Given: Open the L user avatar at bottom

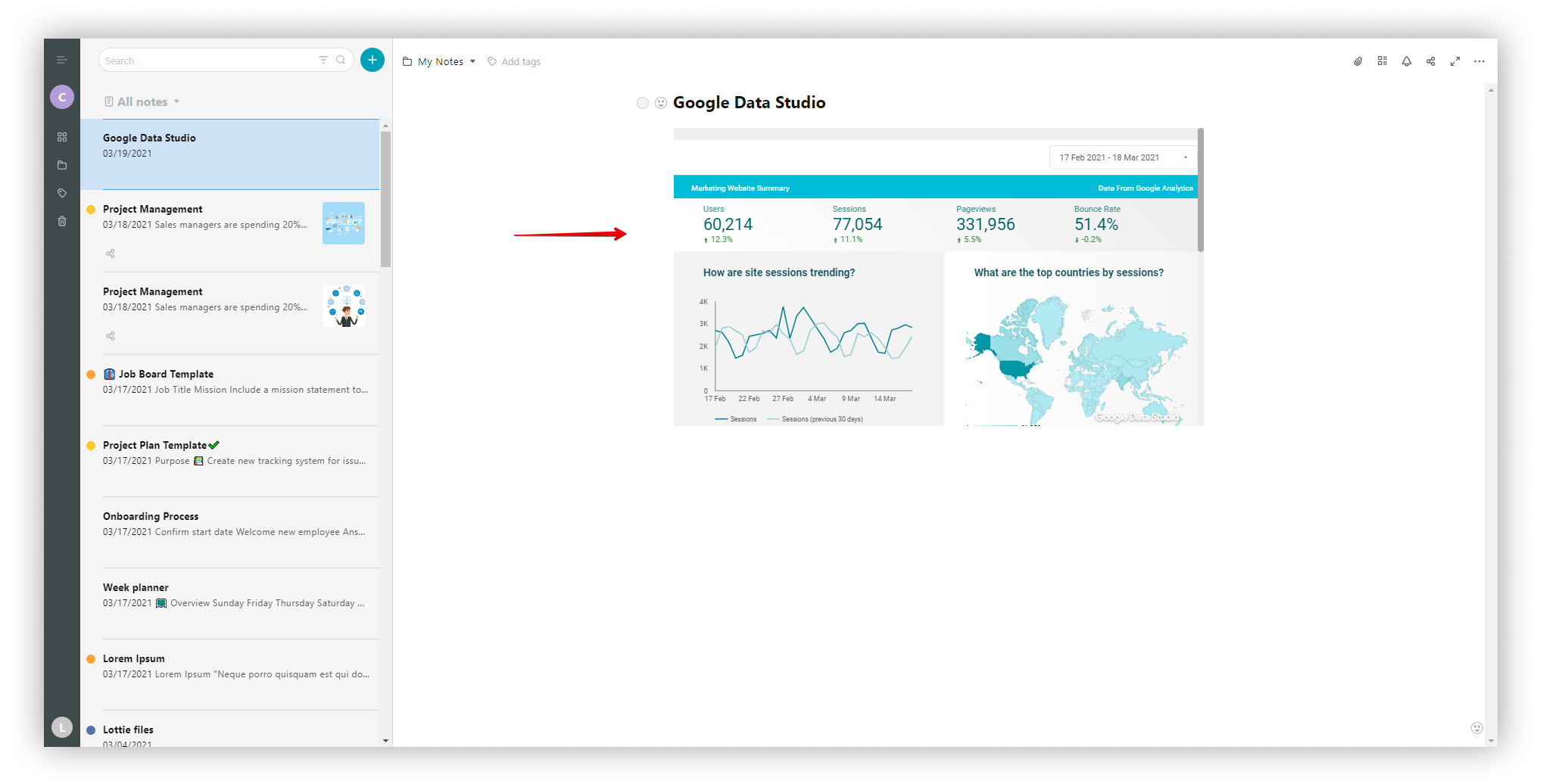Looking at the screenshot, I should point(62,727).
